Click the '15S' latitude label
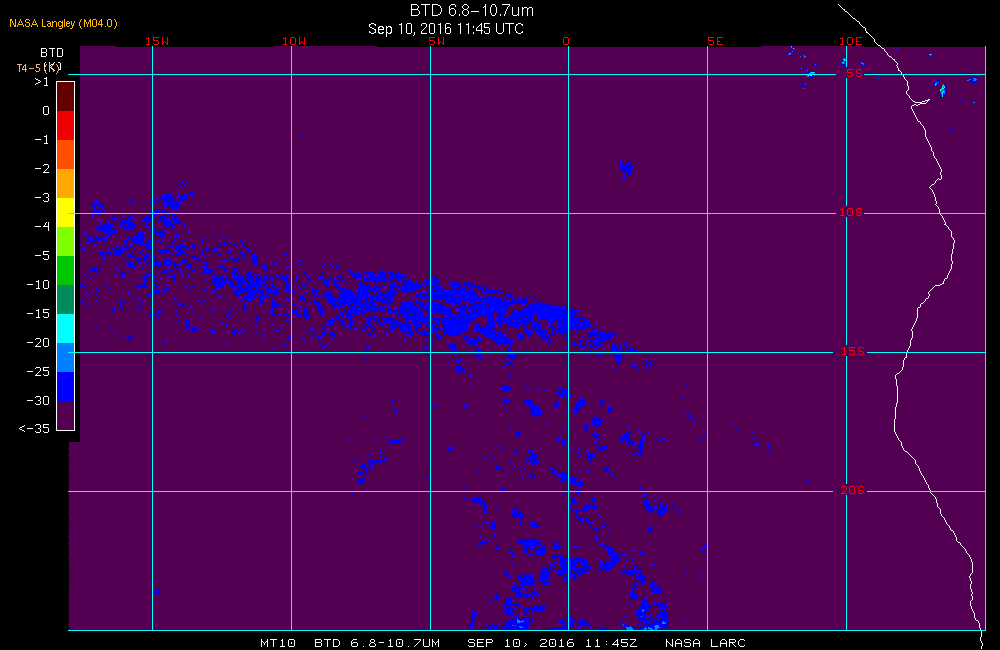 tap(853, 351)
